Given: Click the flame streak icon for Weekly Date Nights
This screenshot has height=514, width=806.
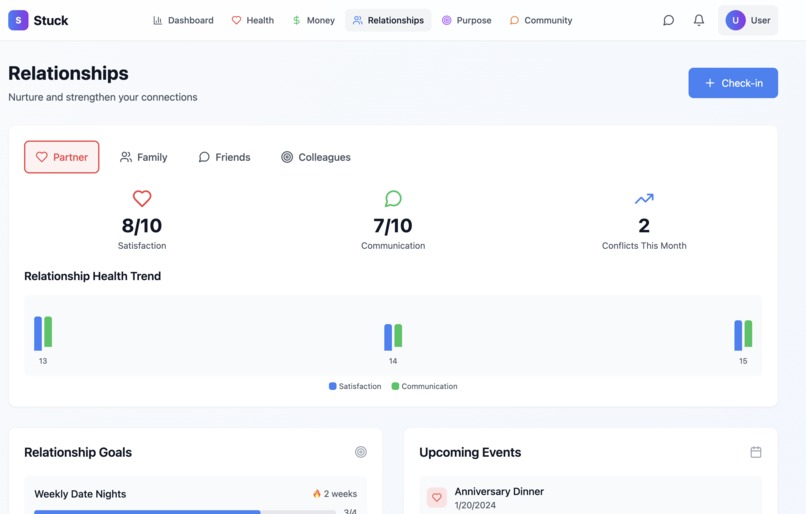Looking at the screenshot, I should [x=317, y=493].
